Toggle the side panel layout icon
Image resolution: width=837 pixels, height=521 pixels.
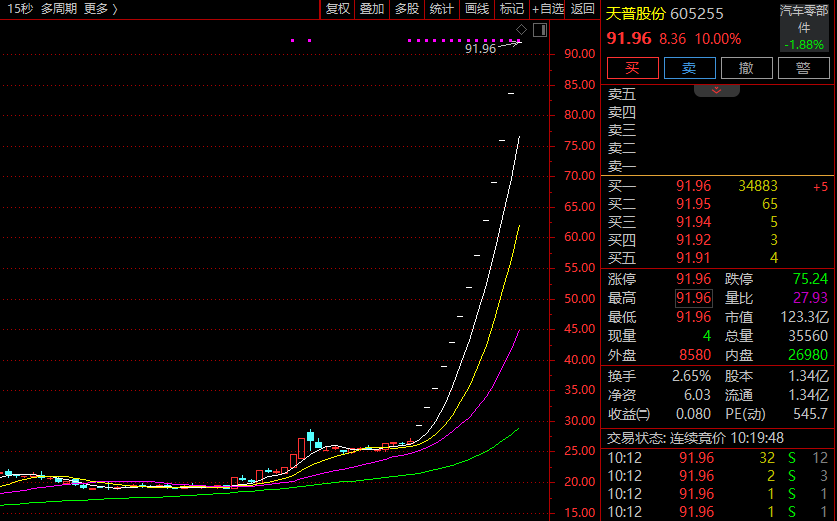click(x=540, y=29)
